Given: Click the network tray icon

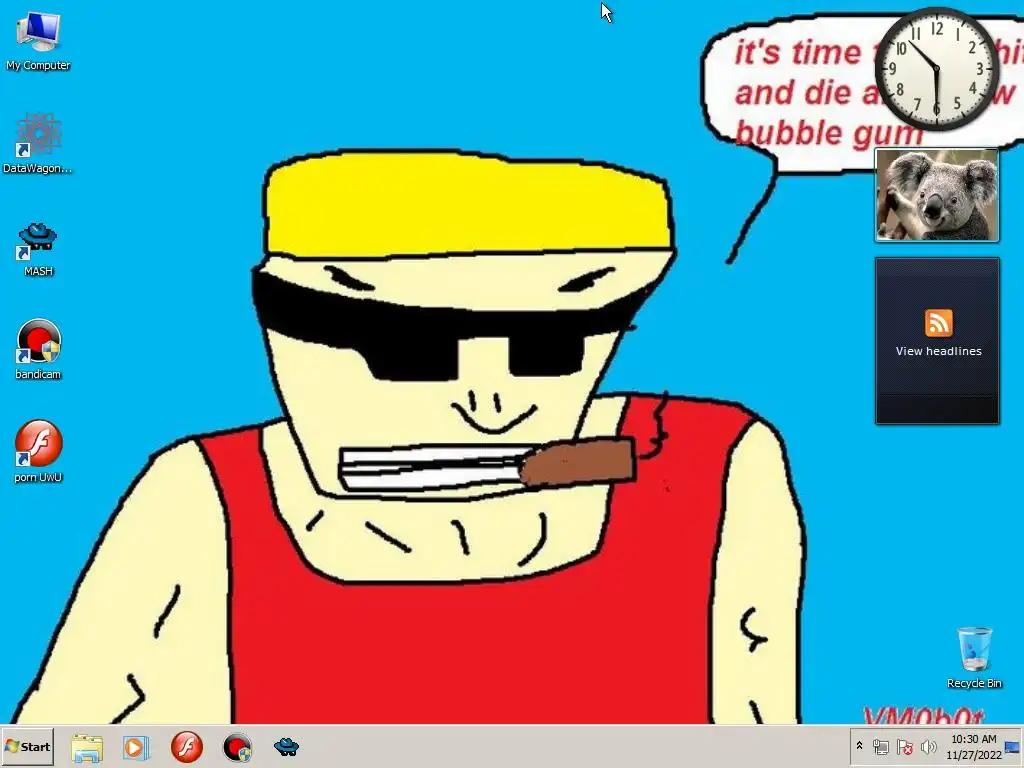Looking at the screenshot, I should tap(881, 746).
